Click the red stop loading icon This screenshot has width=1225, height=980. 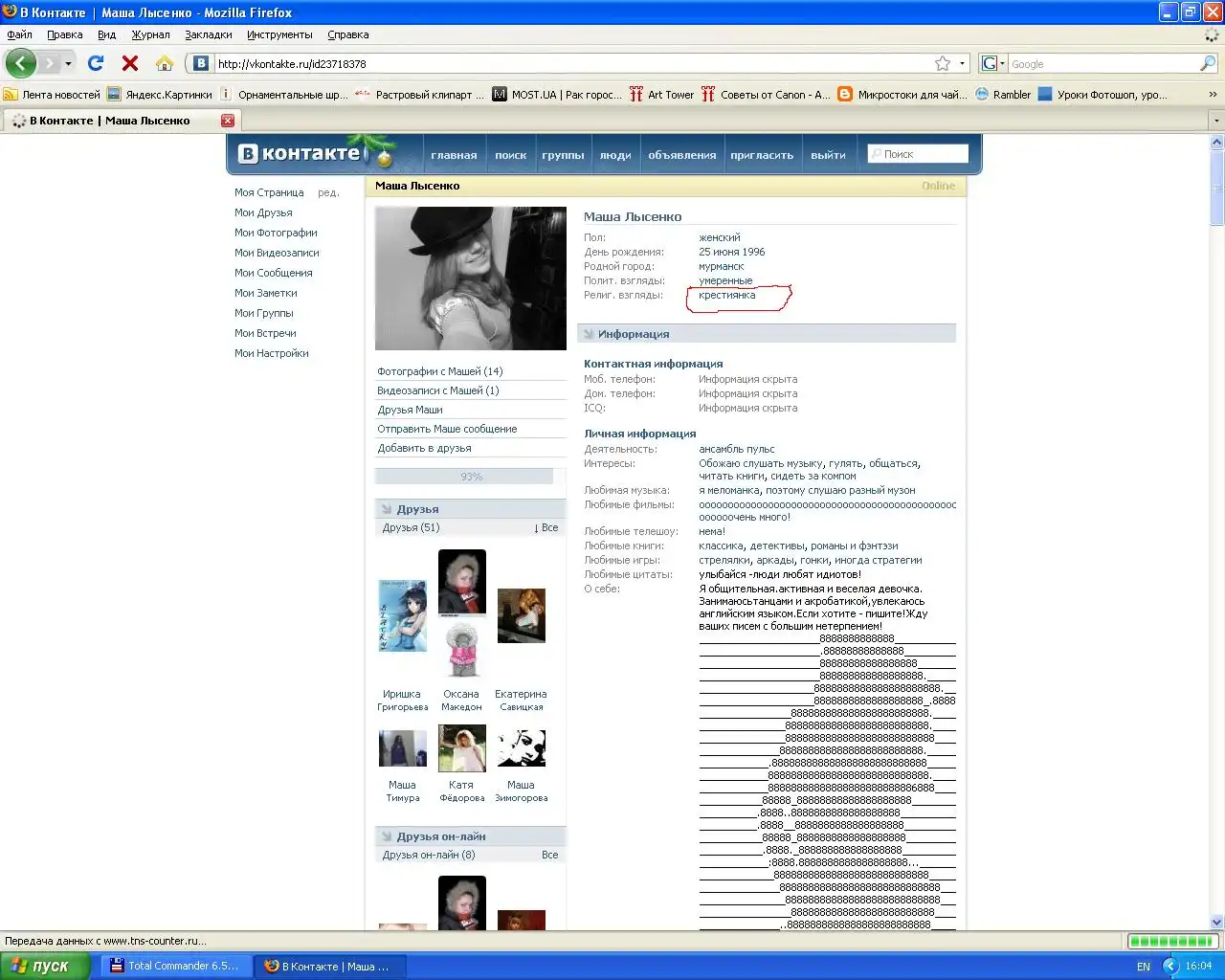tap(130, 63)
